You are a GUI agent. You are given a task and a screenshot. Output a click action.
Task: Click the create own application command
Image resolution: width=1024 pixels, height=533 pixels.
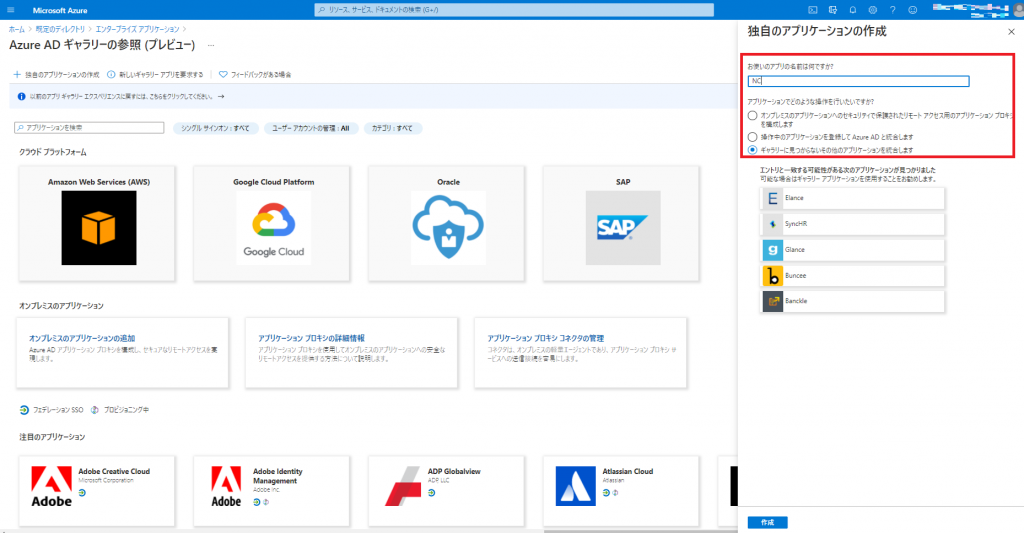57,74
